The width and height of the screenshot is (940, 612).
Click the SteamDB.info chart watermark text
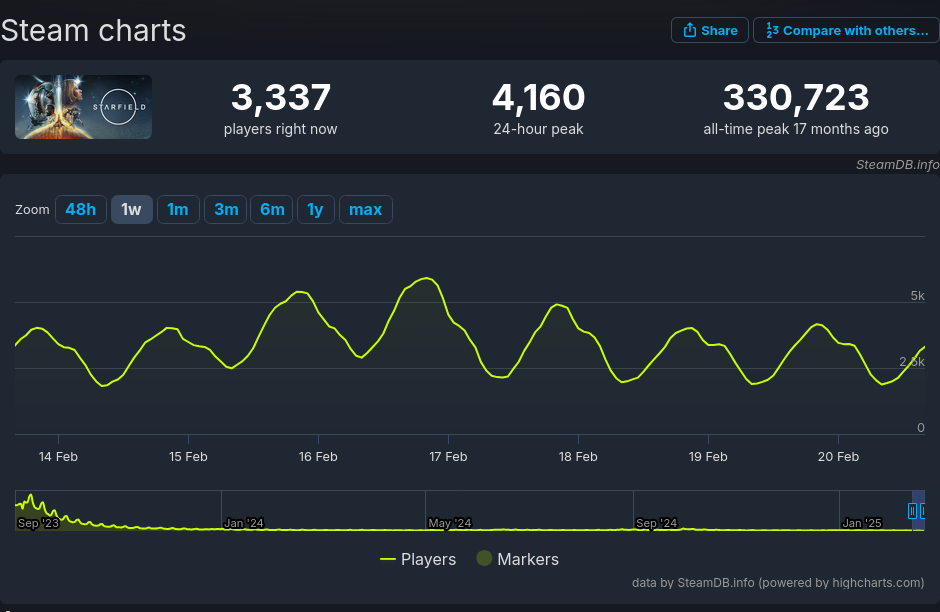[x=897, y=165]
